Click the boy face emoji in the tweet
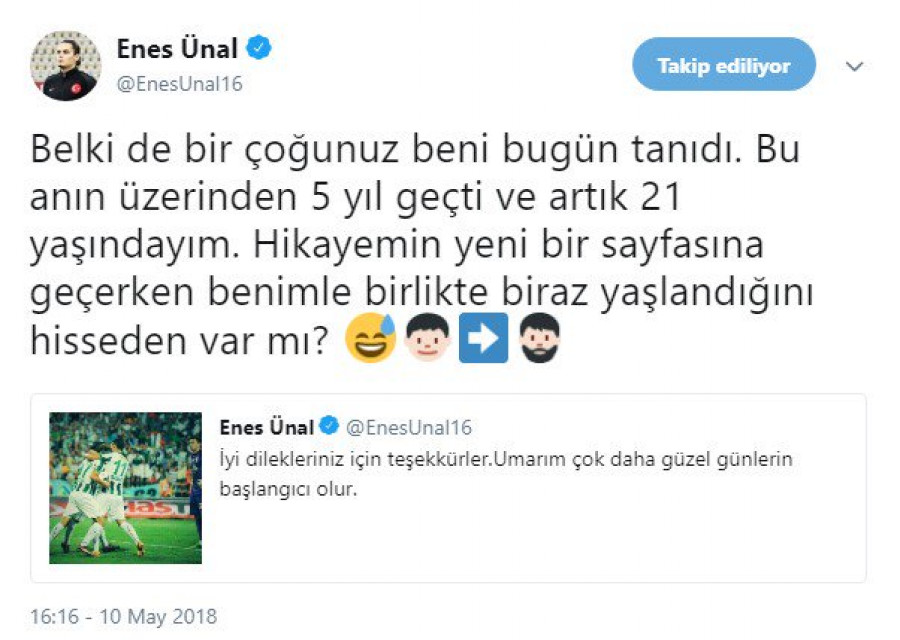This screenshot has height=640, width=900. click(428, 338)
